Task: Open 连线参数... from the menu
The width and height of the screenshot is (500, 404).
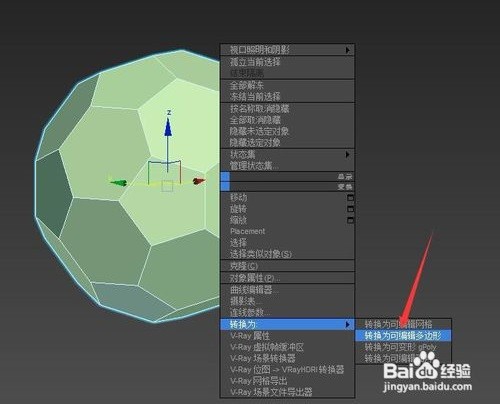Action: coord(287,313)
